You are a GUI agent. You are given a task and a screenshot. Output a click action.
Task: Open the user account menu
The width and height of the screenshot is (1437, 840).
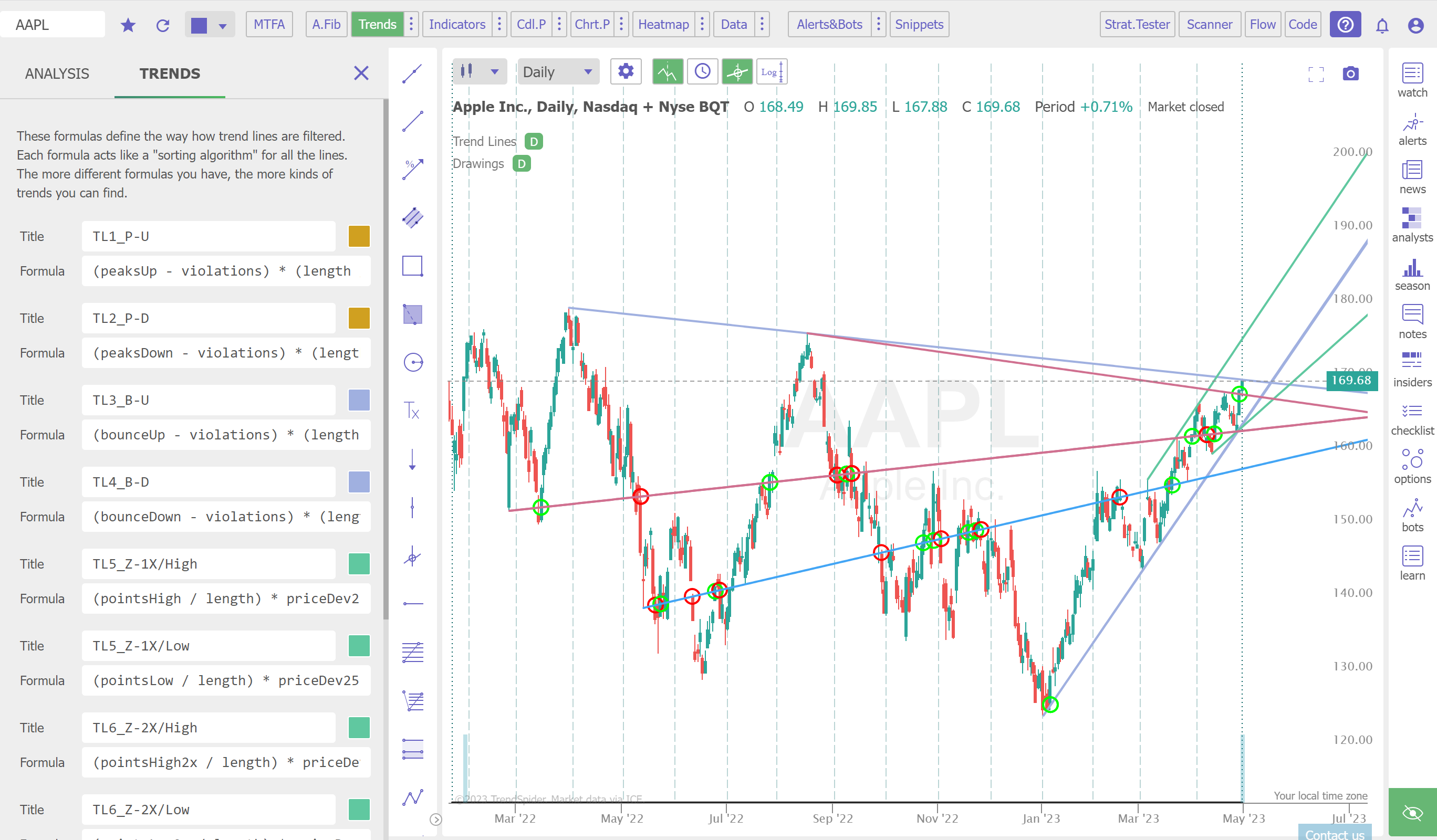(1415, 25)
